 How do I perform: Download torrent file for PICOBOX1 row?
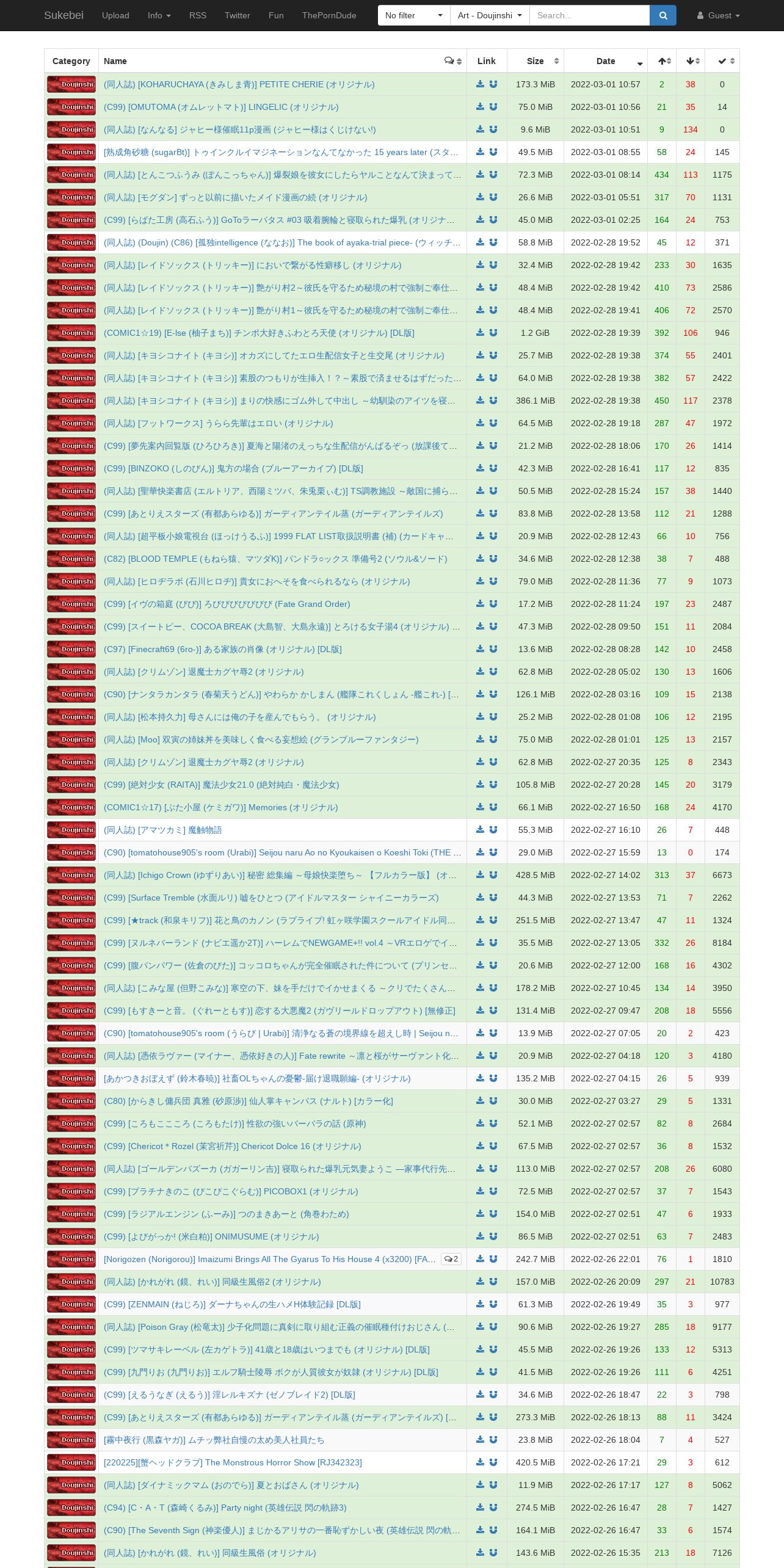click(x=480, y=1191)
